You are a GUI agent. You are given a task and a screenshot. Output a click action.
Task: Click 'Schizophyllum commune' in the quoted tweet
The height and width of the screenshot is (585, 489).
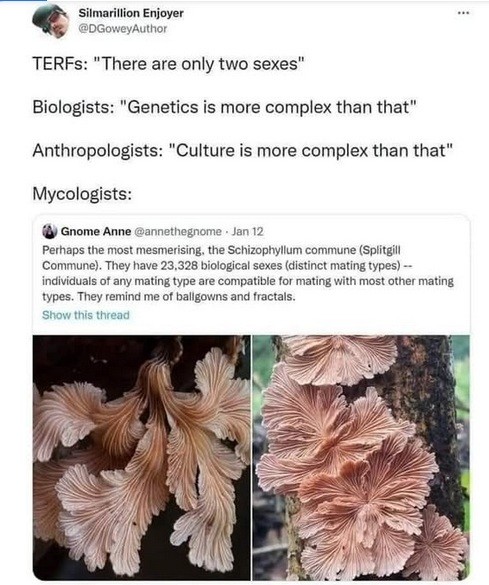click(x=291, y=250)
